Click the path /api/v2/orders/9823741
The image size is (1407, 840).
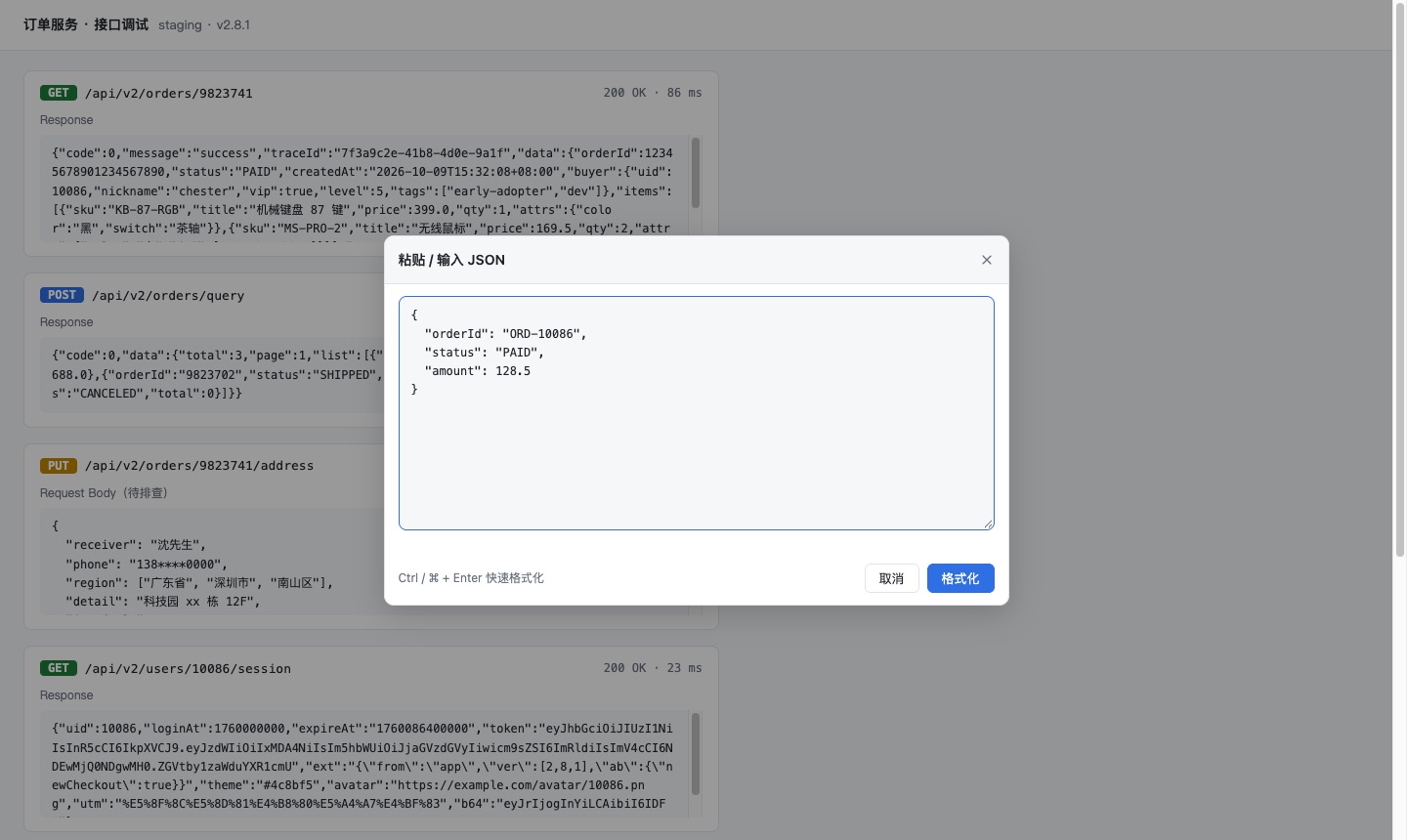[169, 94]
